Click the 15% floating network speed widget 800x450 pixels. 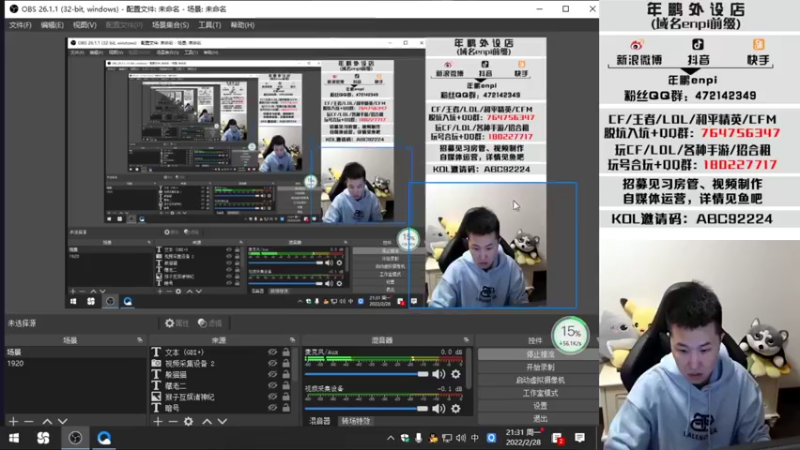pyautogui.click(x=570, y=335)
